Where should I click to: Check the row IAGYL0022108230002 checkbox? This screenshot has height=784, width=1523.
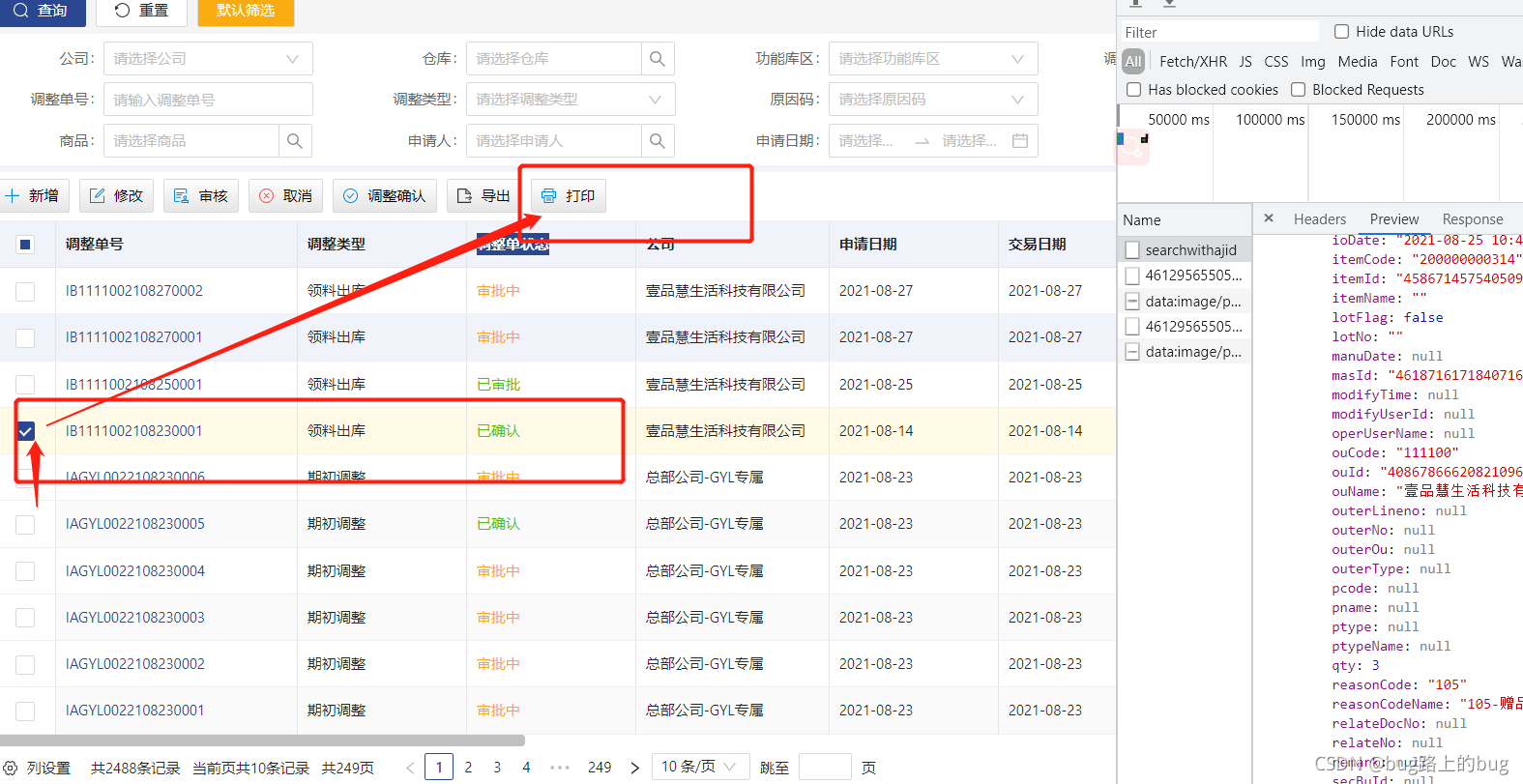coord(26,664)
